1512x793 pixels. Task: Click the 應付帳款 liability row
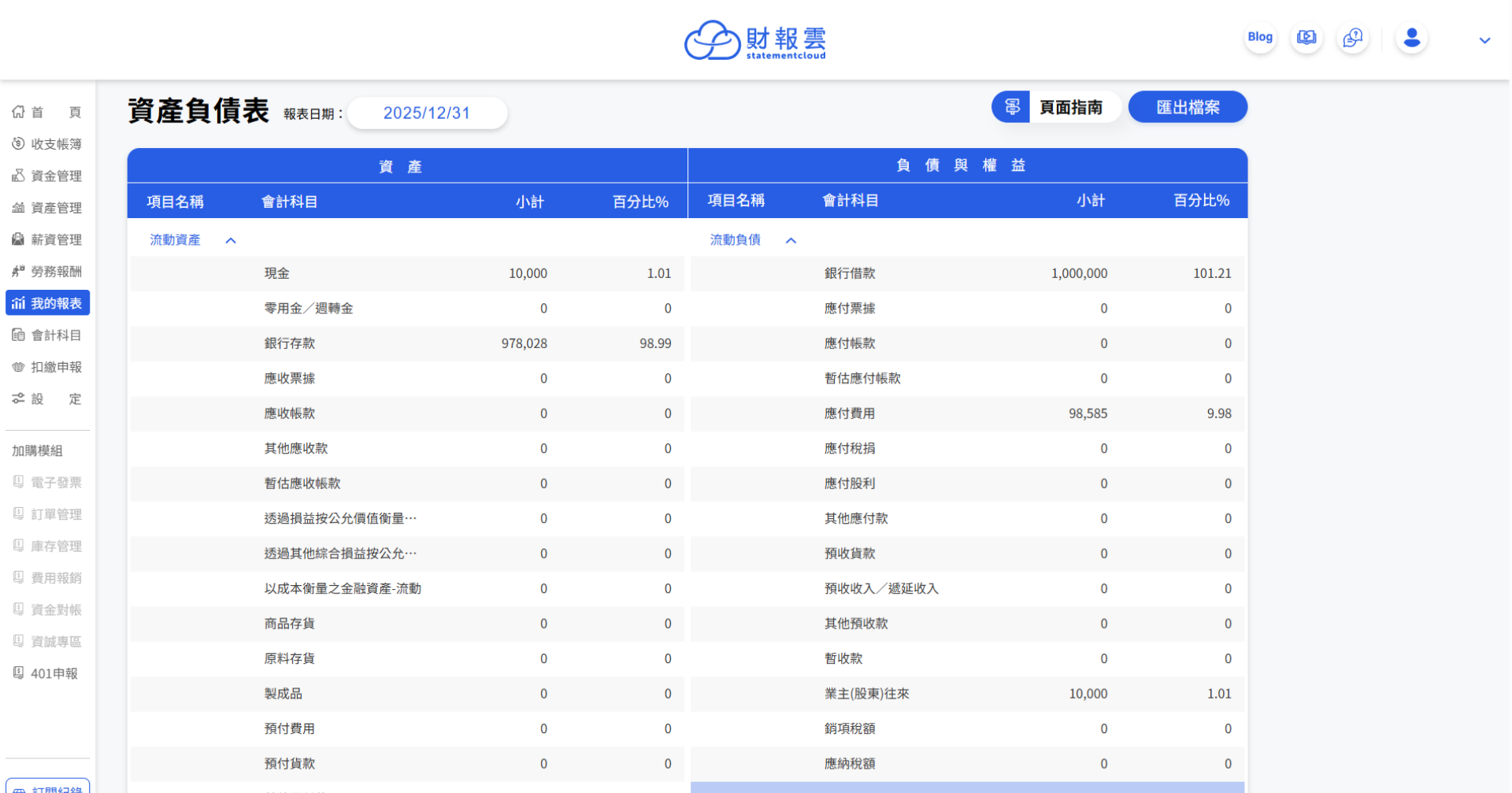coord(968,343)
